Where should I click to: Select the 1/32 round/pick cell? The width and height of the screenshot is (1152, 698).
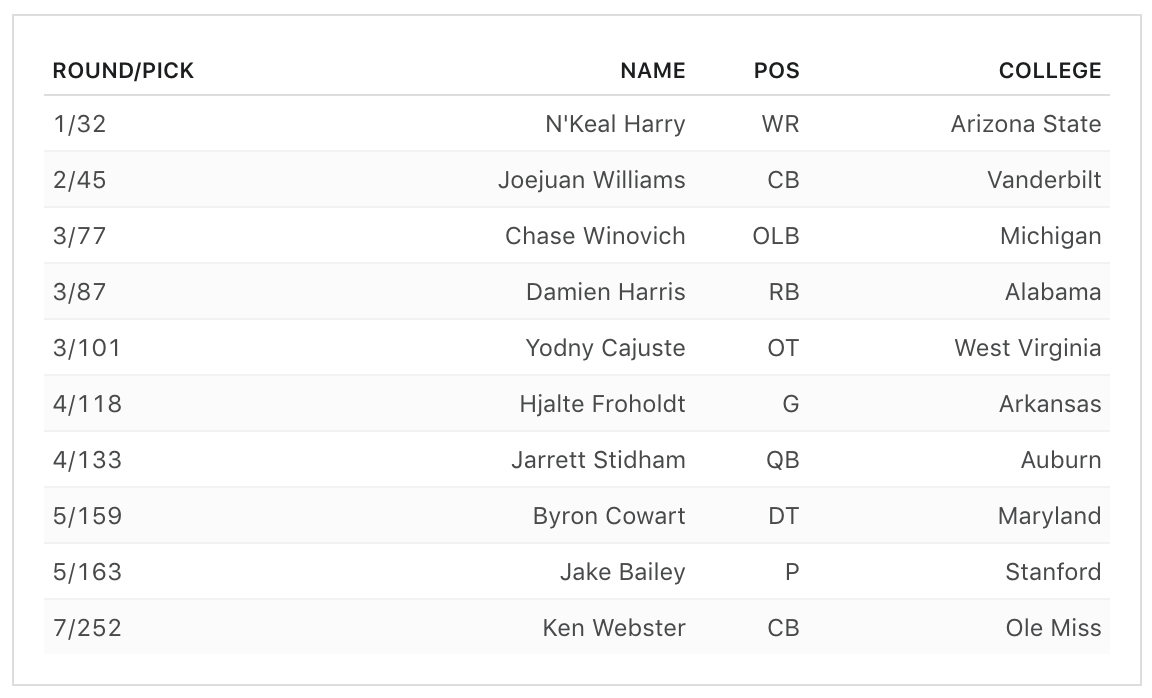click(x=79, y=125)
